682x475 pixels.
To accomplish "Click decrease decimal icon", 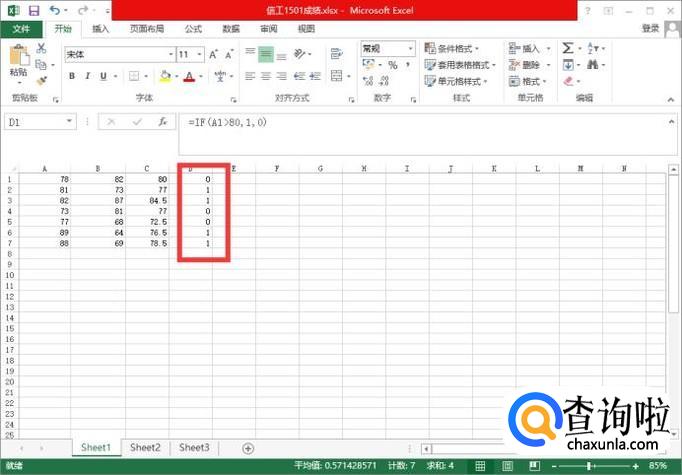I will pyautogui.click(x=384, y=81).
